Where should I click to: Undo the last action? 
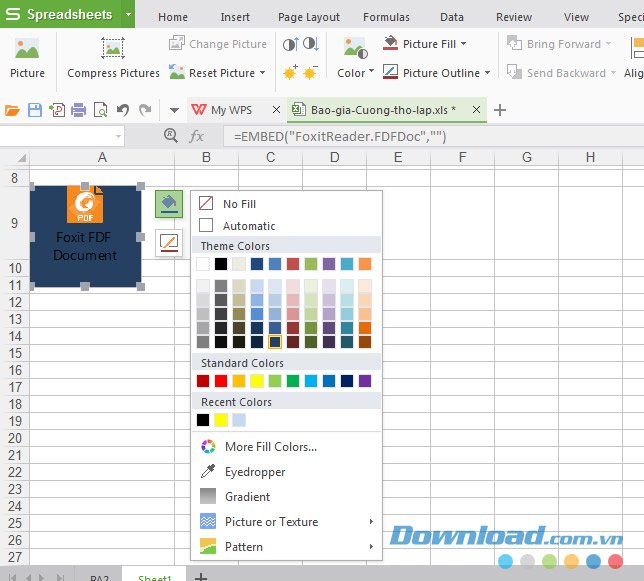click(123, 110)
